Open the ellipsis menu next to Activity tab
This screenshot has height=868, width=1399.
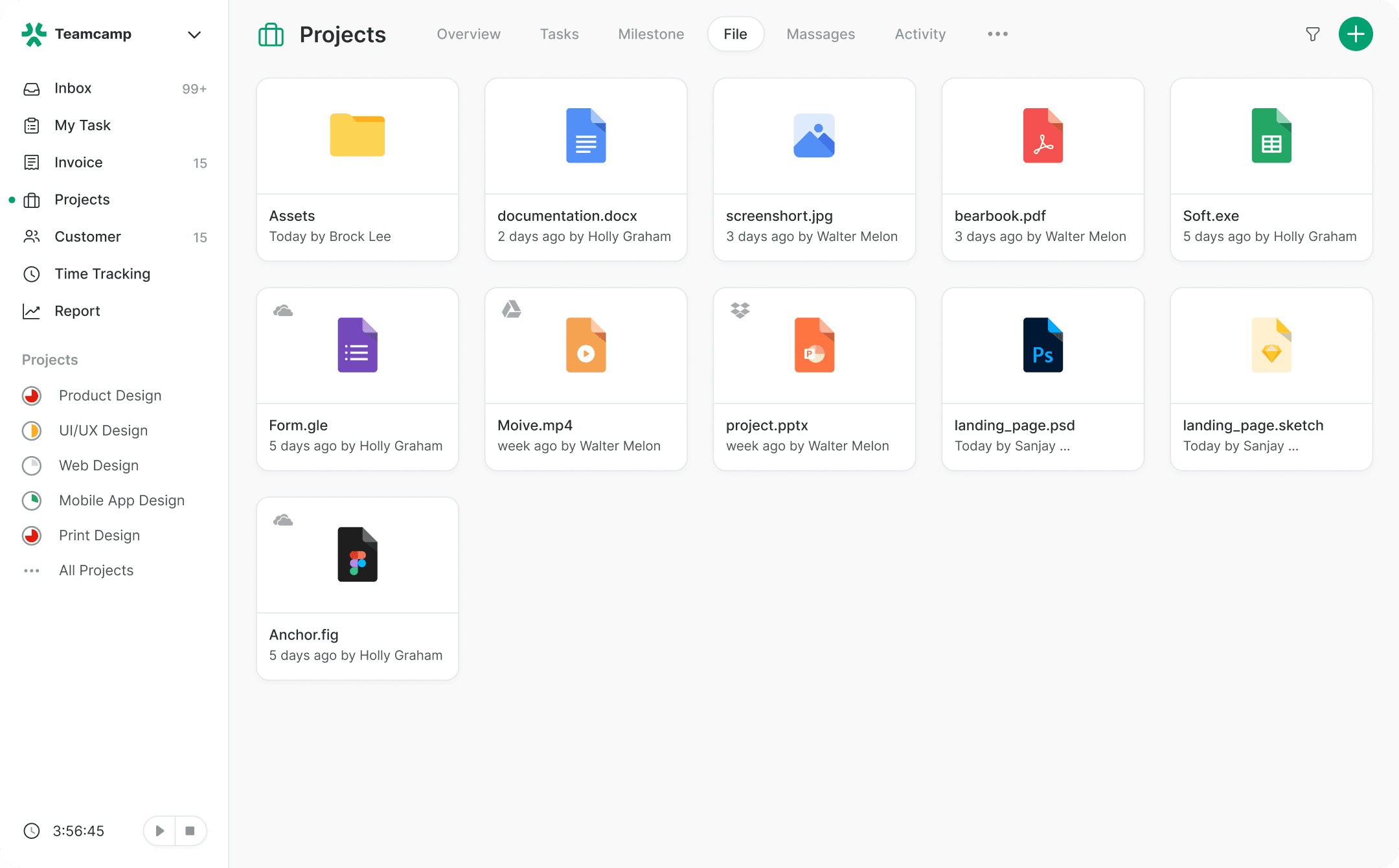point(997,34)
